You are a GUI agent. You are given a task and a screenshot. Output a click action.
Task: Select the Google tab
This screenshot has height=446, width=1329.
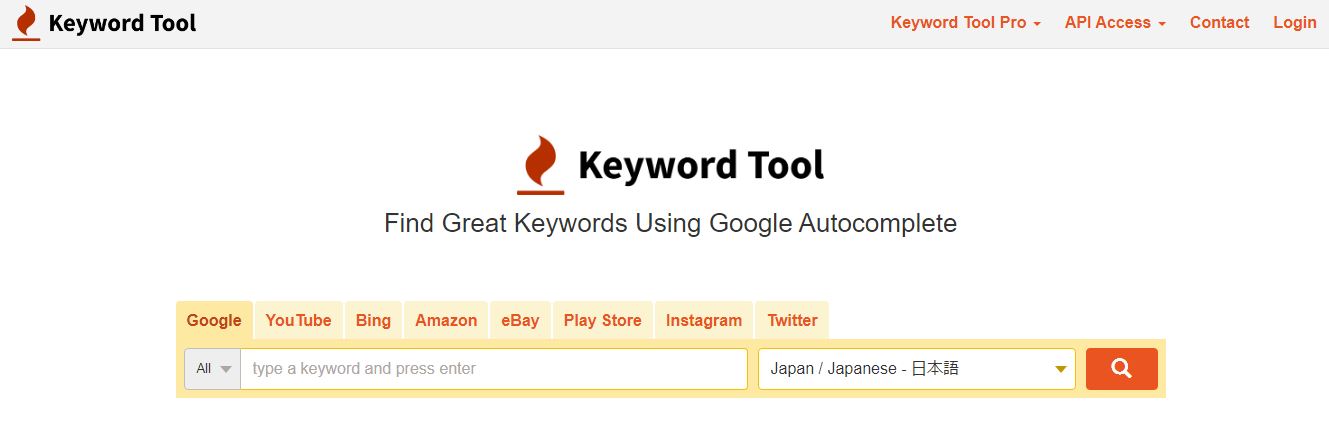214,320
